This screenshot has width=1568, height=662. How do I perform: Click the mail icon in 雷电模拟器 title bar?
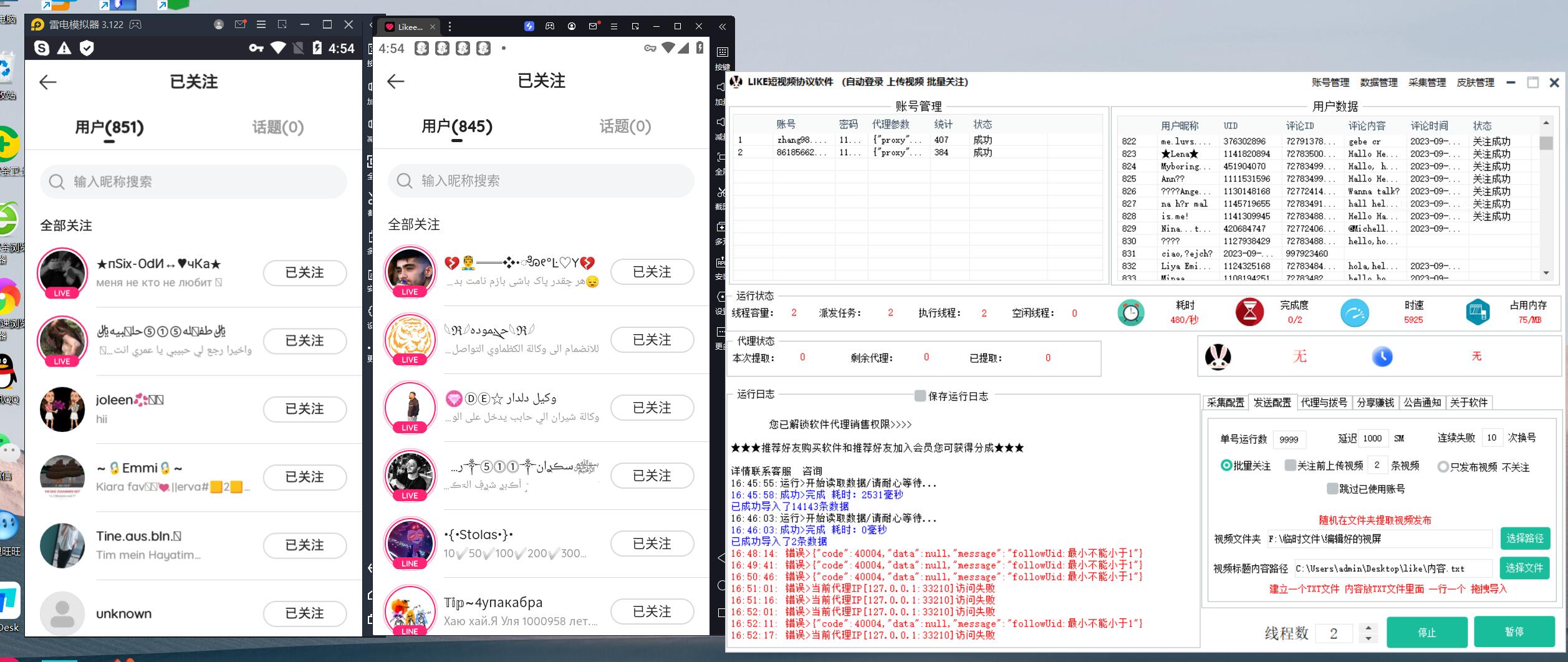tap(240, 24)
